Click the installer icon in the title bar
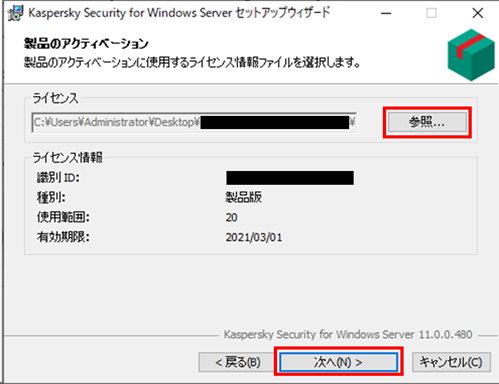Image resolution: width=499 pixels, height=384 pixels. 15,13
